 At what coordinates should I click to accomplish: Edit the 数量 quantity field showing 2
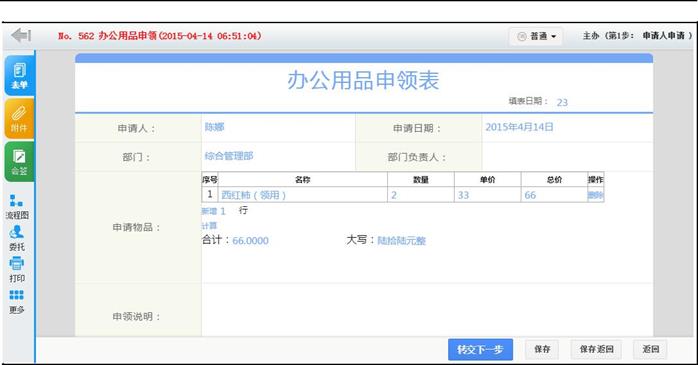[421, 195]
